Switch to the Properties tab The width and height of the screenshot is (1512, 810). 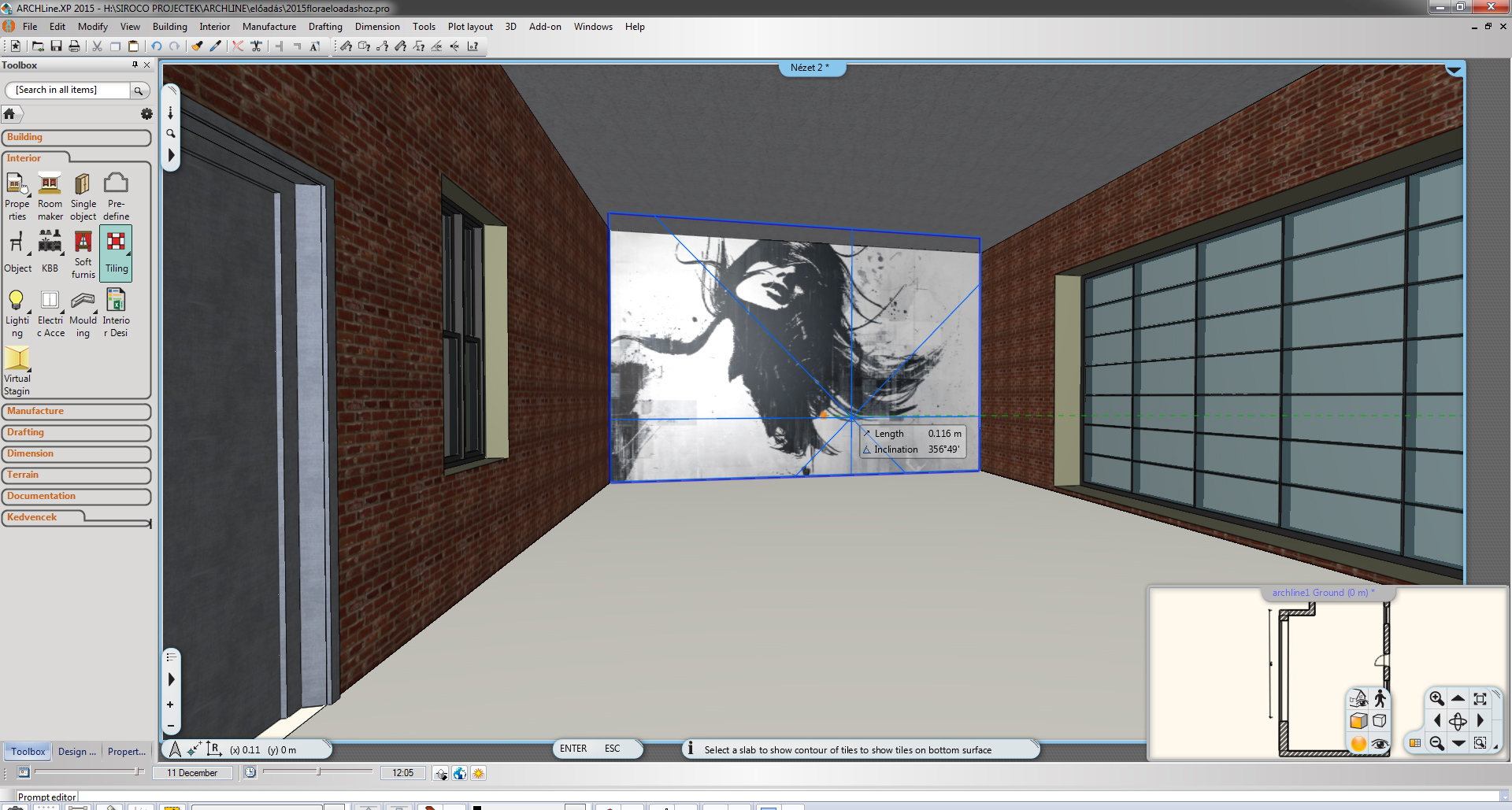[x=126, y=752]
